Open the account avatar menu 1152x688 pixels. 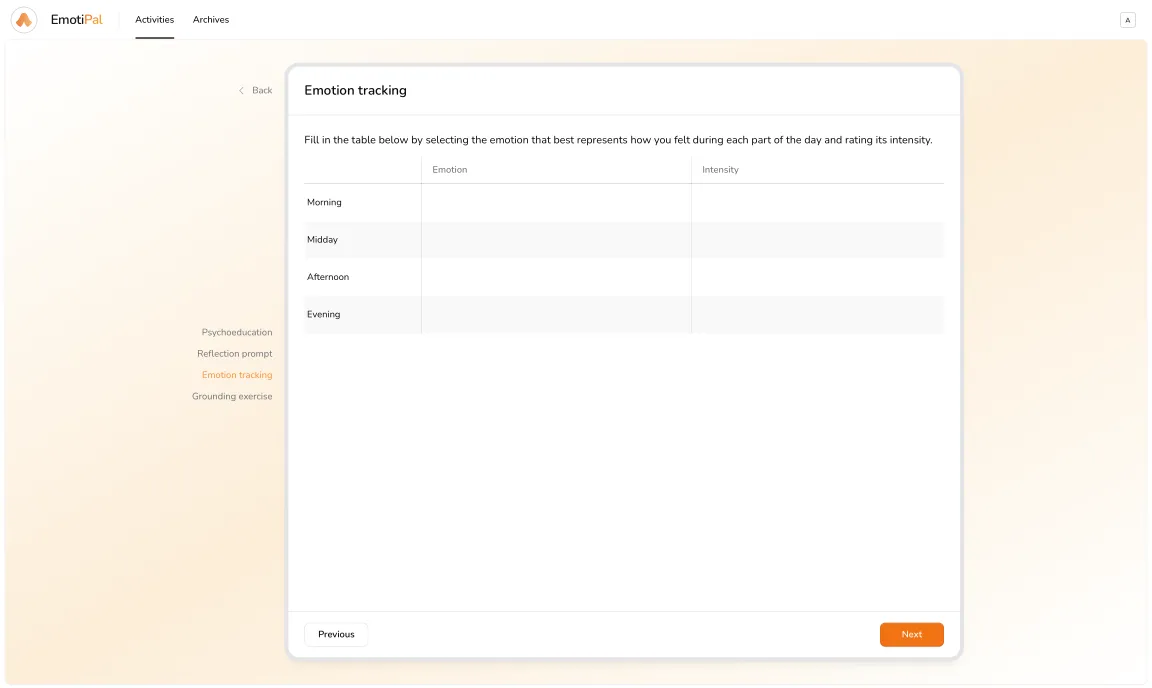point(1128,19)
